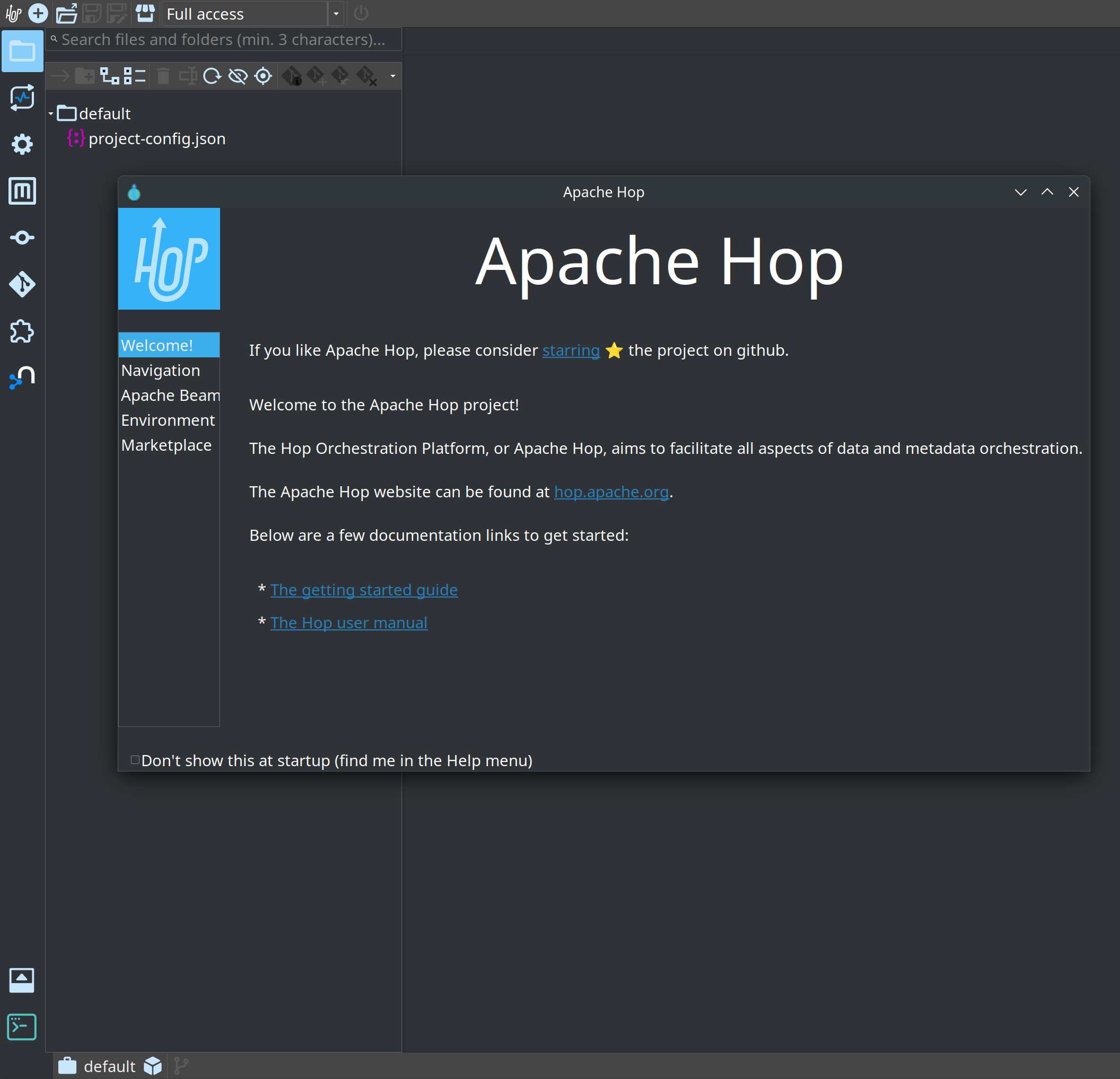
Task: Open a file using folder icon
Action: click(66, 13)
